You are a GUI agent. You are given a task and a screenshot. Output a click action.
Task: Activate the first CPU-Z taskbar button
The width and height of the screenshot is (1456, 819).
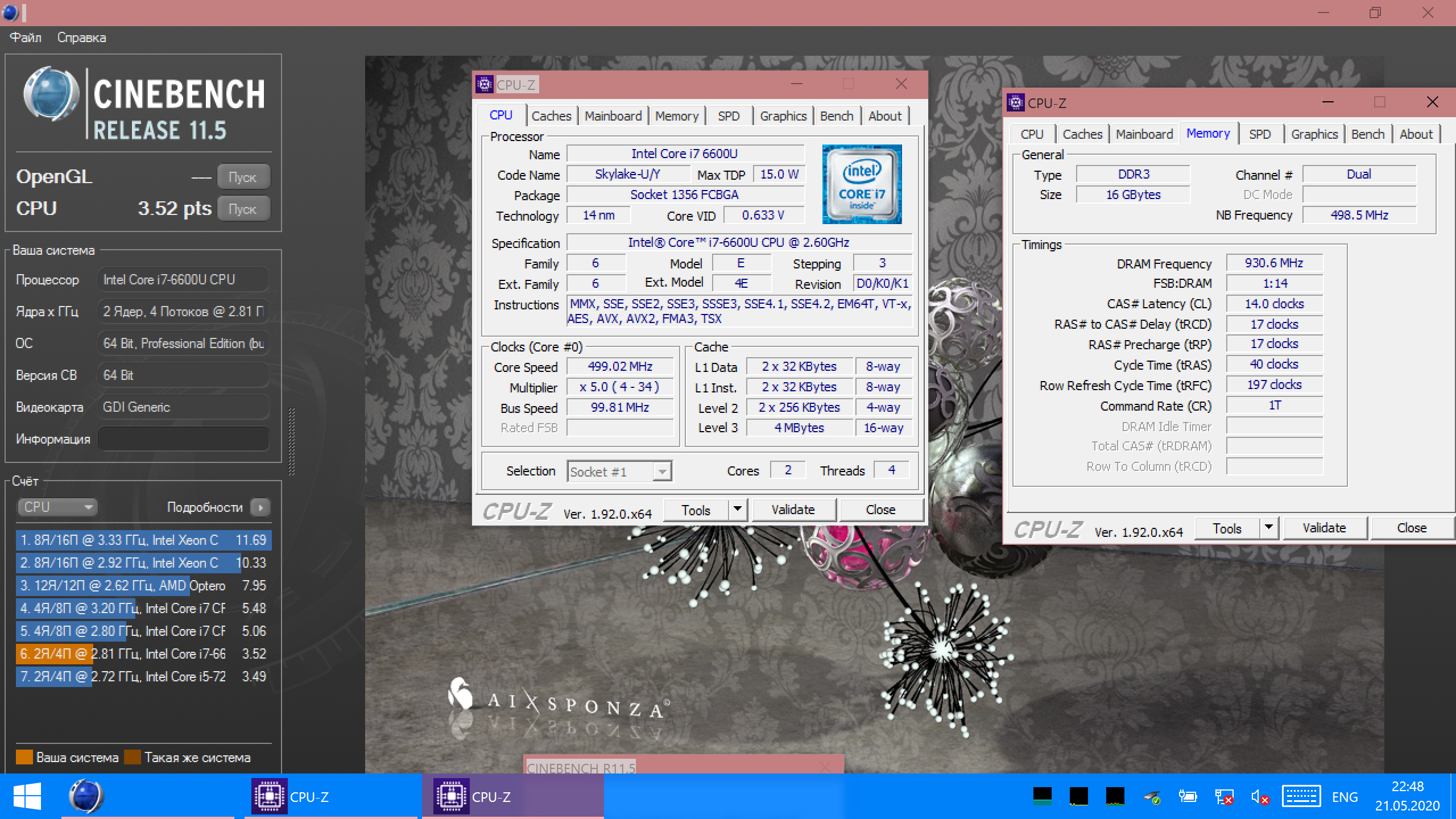coord(330,796)
